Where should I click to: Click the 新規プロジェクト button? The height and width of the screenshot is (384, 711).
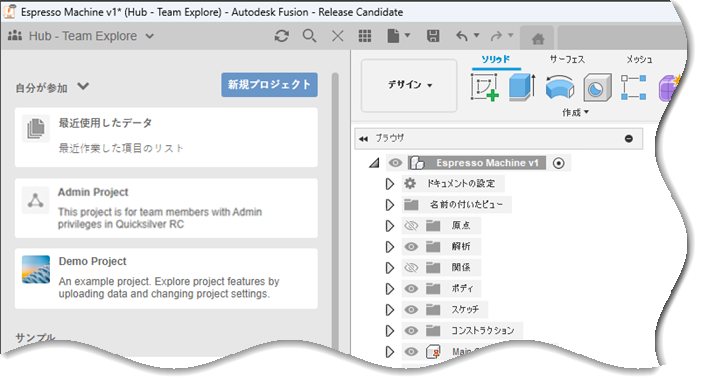pos(269,85)
